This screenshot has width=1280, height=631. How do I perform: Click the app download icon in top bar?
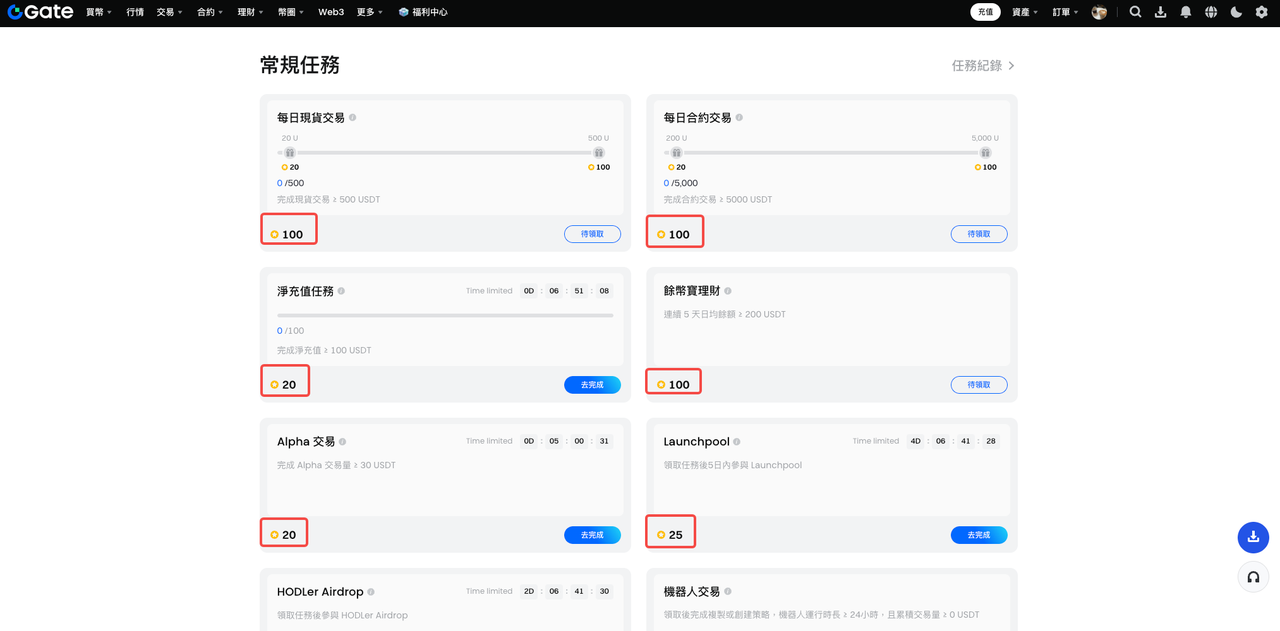[x=1160, y=12]
